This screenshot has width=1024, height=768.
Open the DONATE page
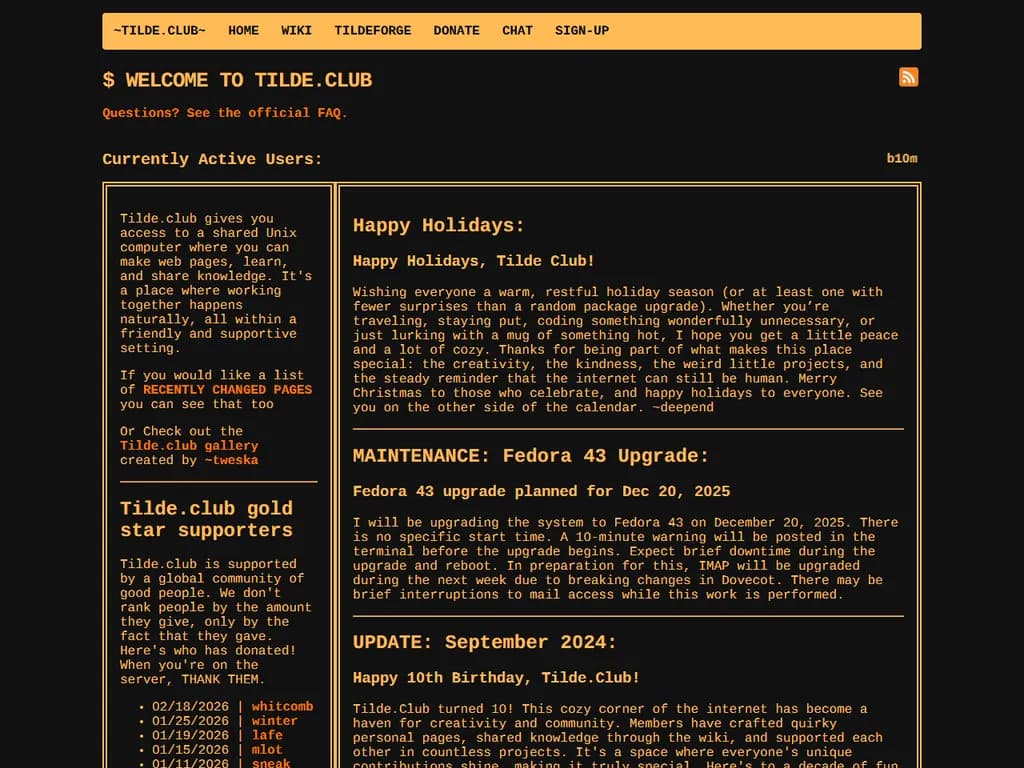[x=456, y=31]
